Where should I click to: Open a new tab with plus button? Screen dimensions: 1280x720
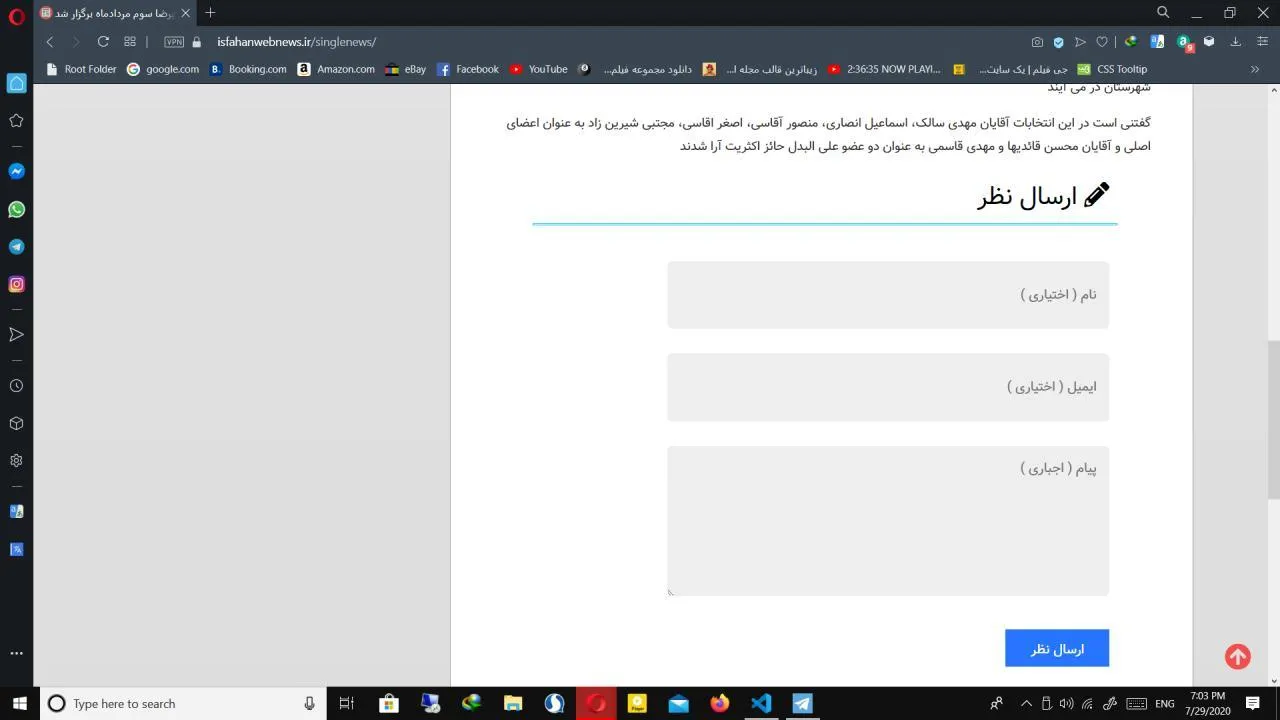pos(210,13)
